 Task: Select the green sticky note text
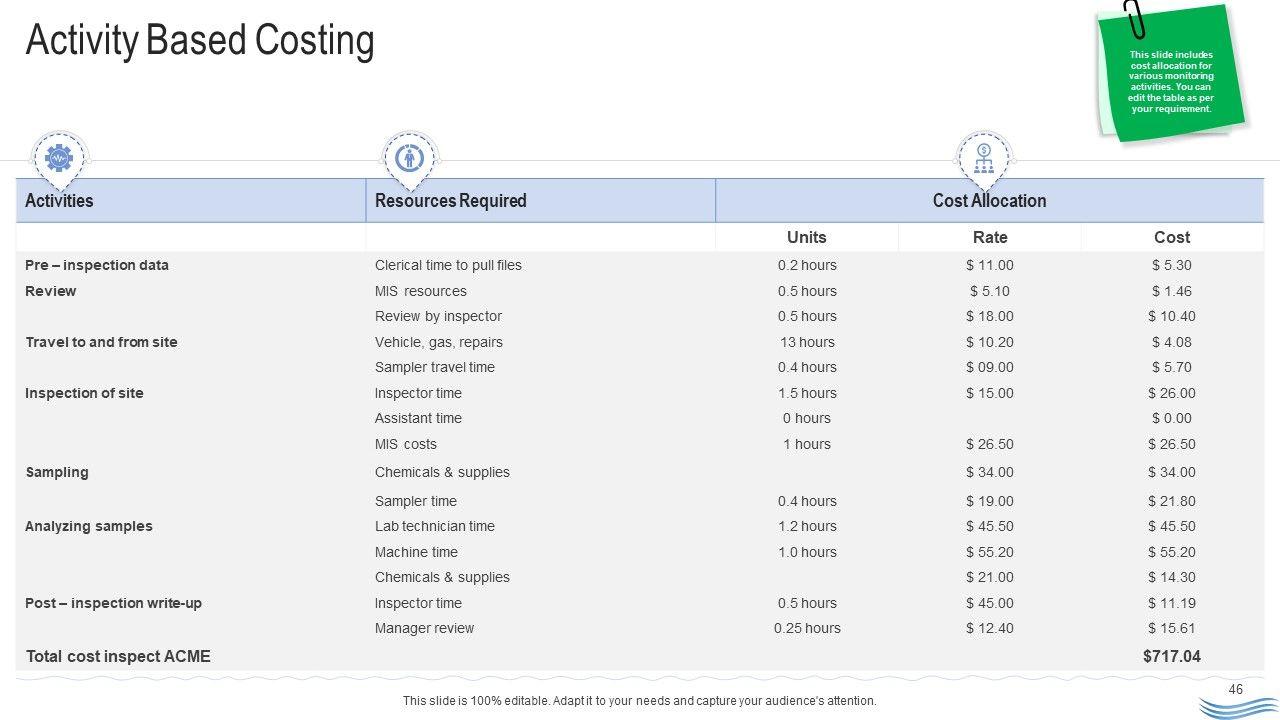(1171, 82)
